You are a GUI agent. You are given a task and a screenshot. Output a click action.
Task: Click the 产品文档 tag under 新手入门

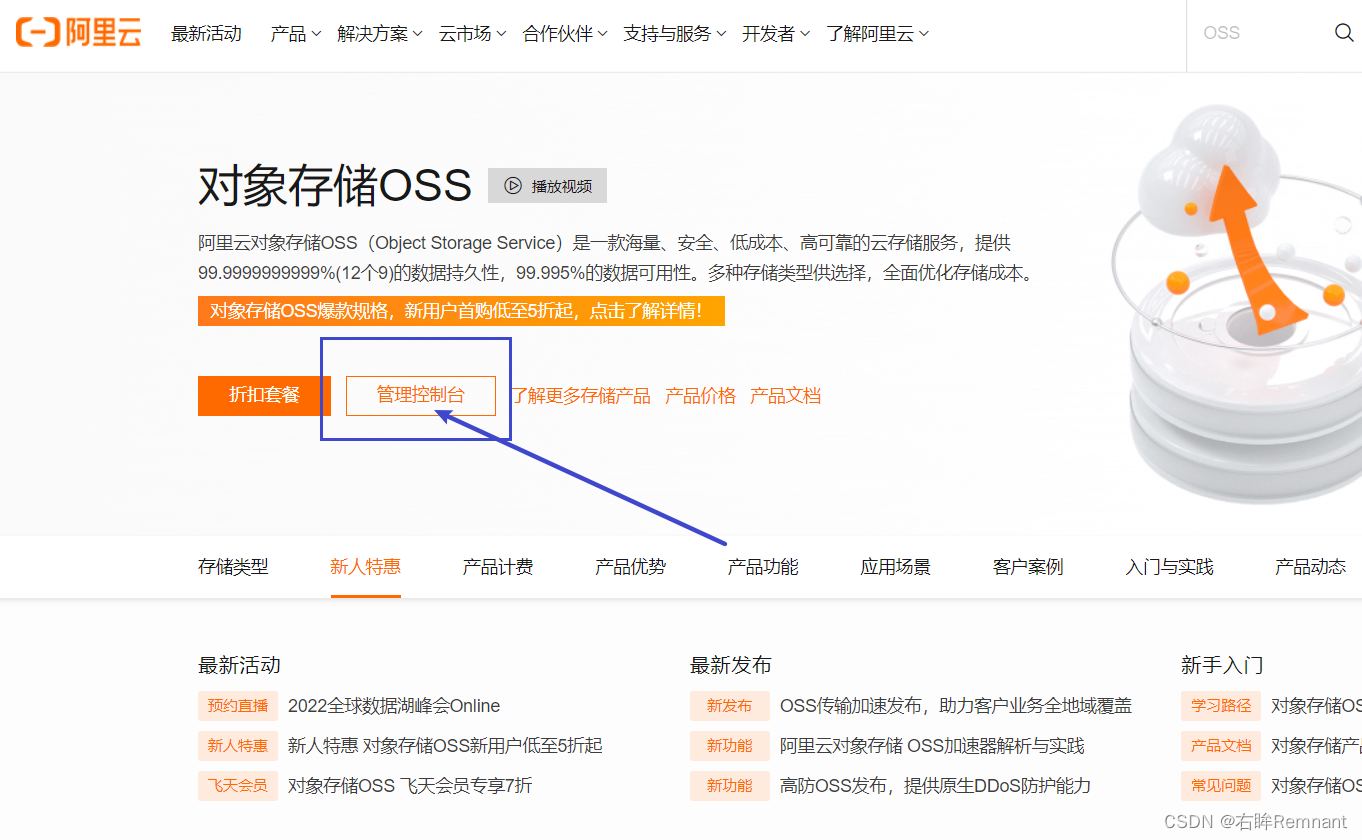1221,746
